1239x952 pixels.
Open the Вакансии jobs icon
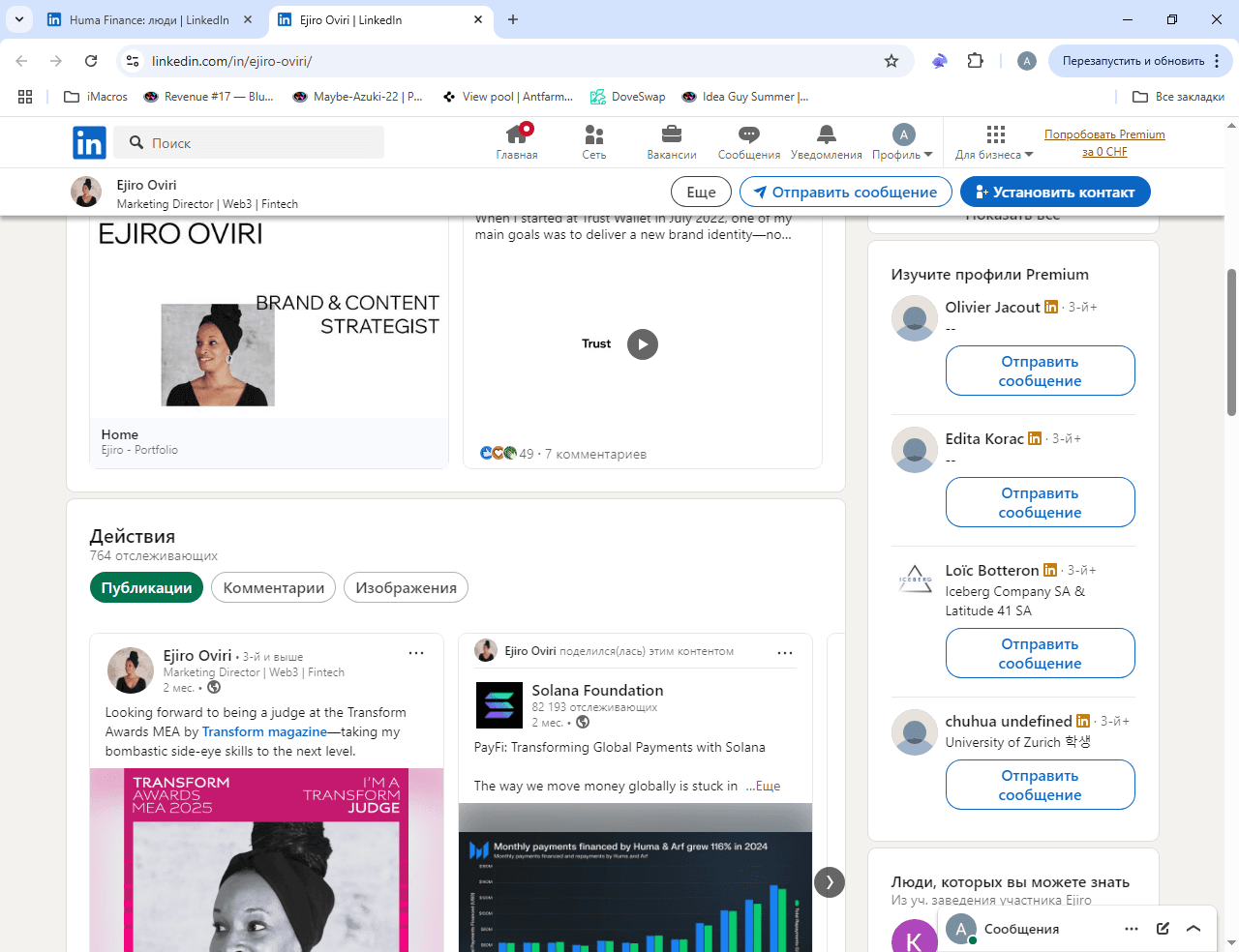click(x=672, y=142)
